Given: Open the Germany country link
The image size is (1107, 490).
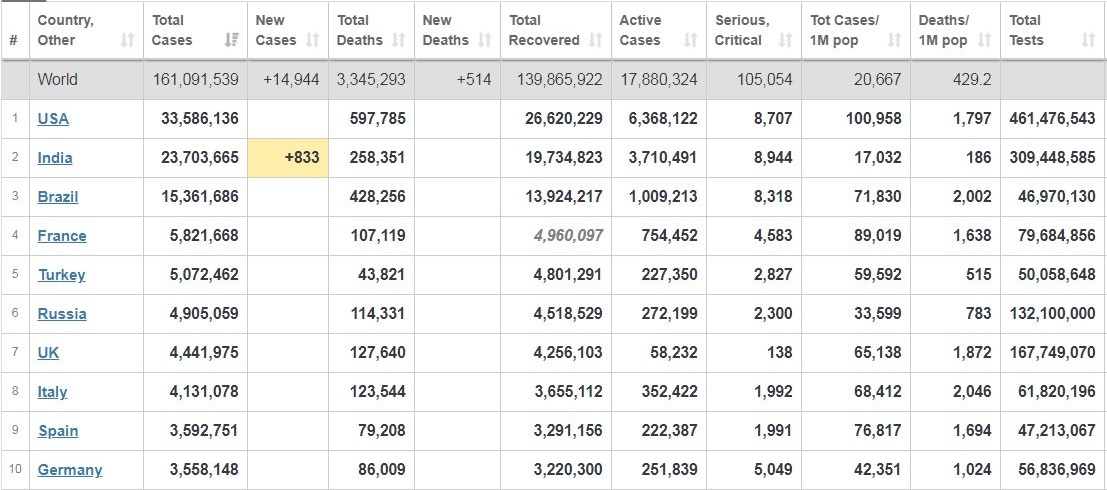Looking at the screenshot, I should (x=70, y=470).
